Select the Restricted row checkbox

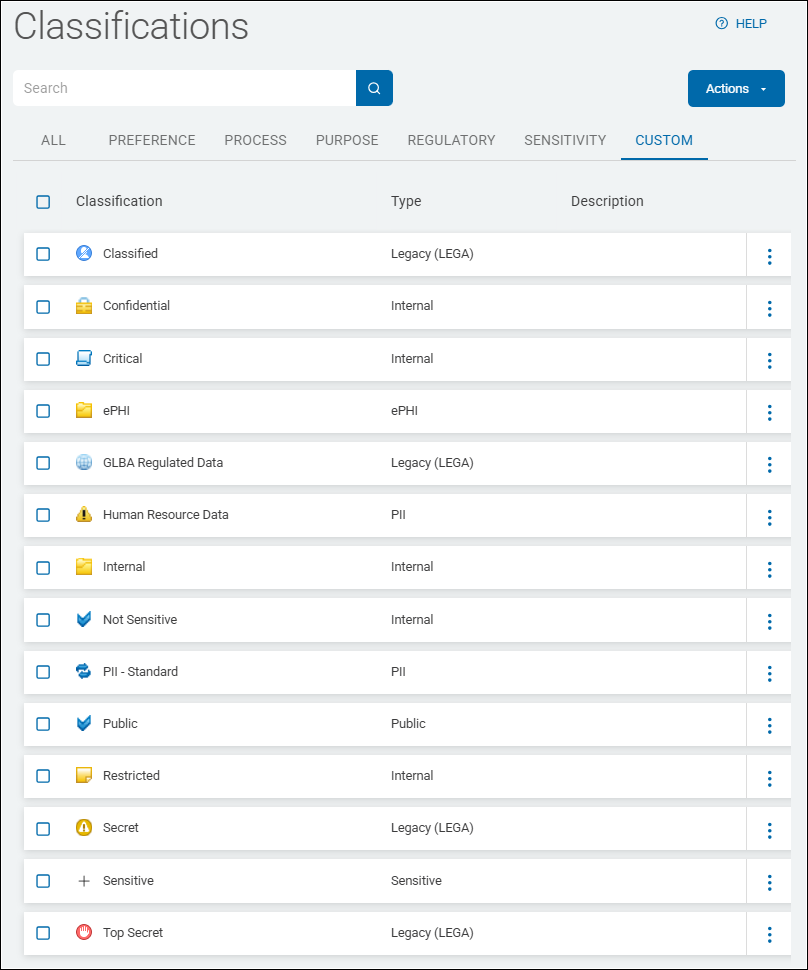(43, 776)
